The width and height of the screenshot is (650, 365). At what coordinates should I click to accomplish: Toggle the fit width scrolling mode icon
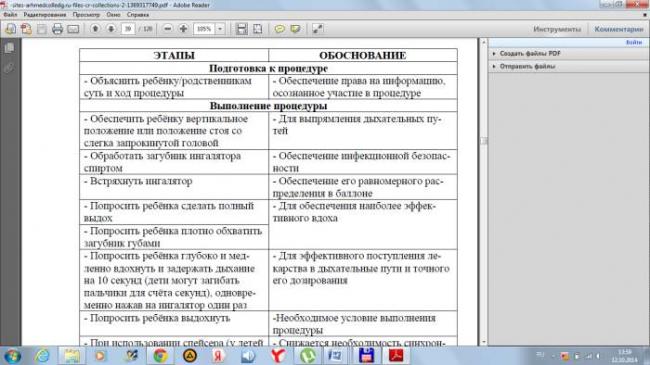coord(242,29)
